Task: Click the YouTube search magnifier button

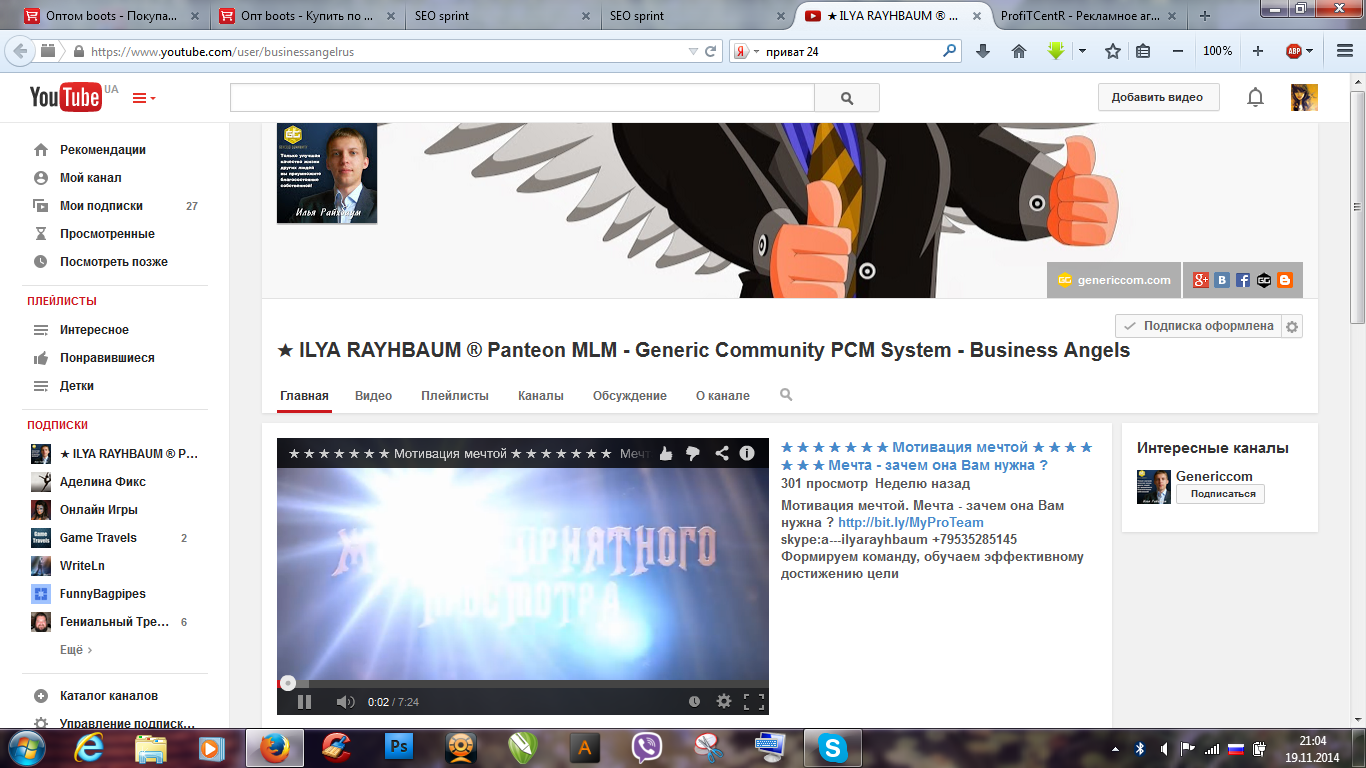Action: pyautogui.click(x=847, y=98)
